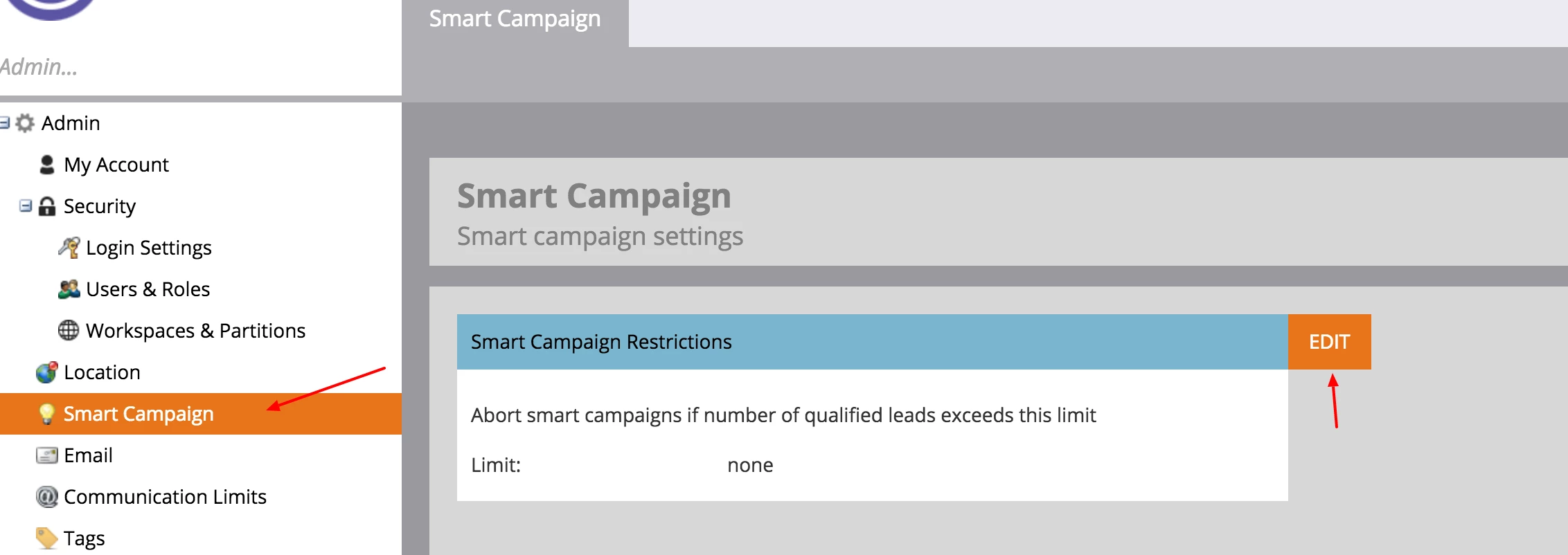Open Users & Roles in the tree
1568x555 pixels.
(148, 289)
